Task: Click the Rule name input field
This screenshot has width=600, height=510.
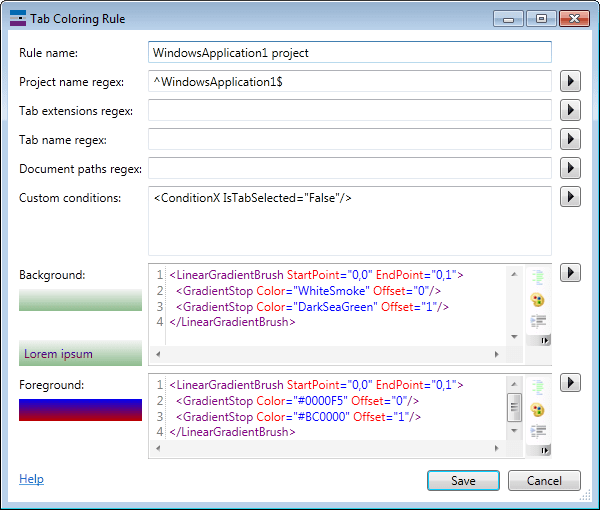Action: coord(350,52)
